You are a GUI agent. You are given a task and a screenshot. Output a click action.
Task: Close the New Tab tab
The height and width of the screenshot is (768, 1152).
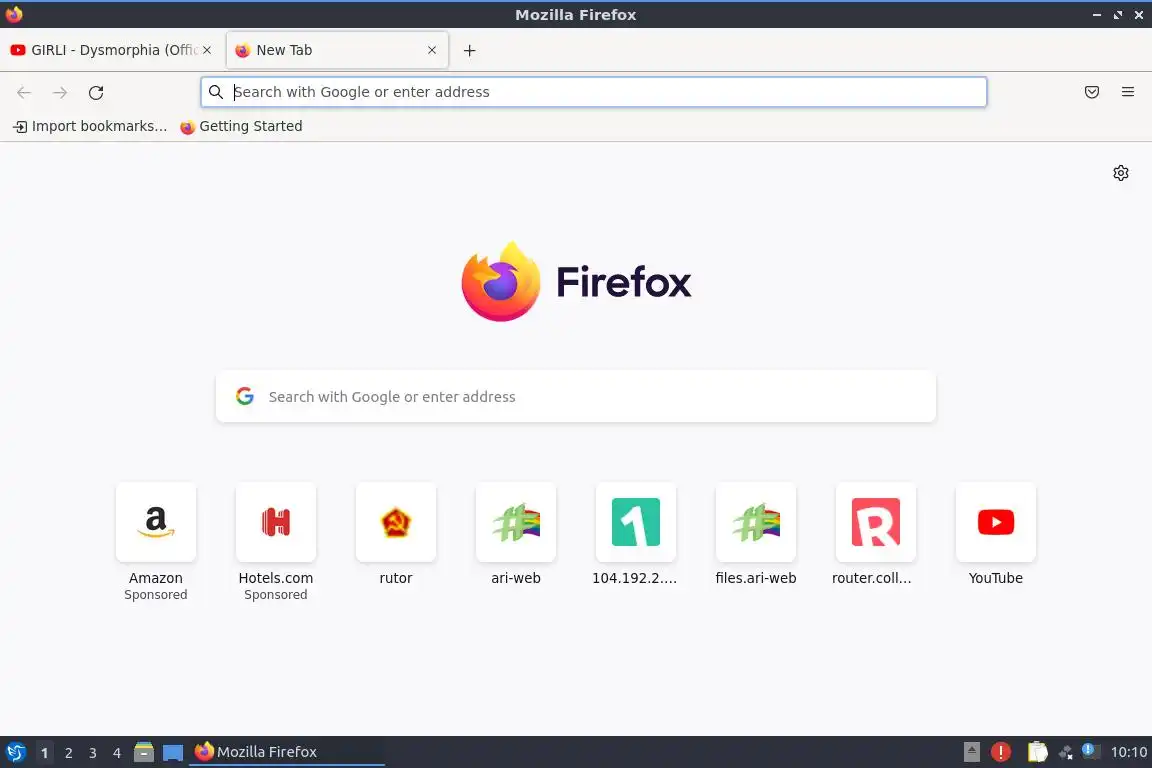(x=432, y=50)
